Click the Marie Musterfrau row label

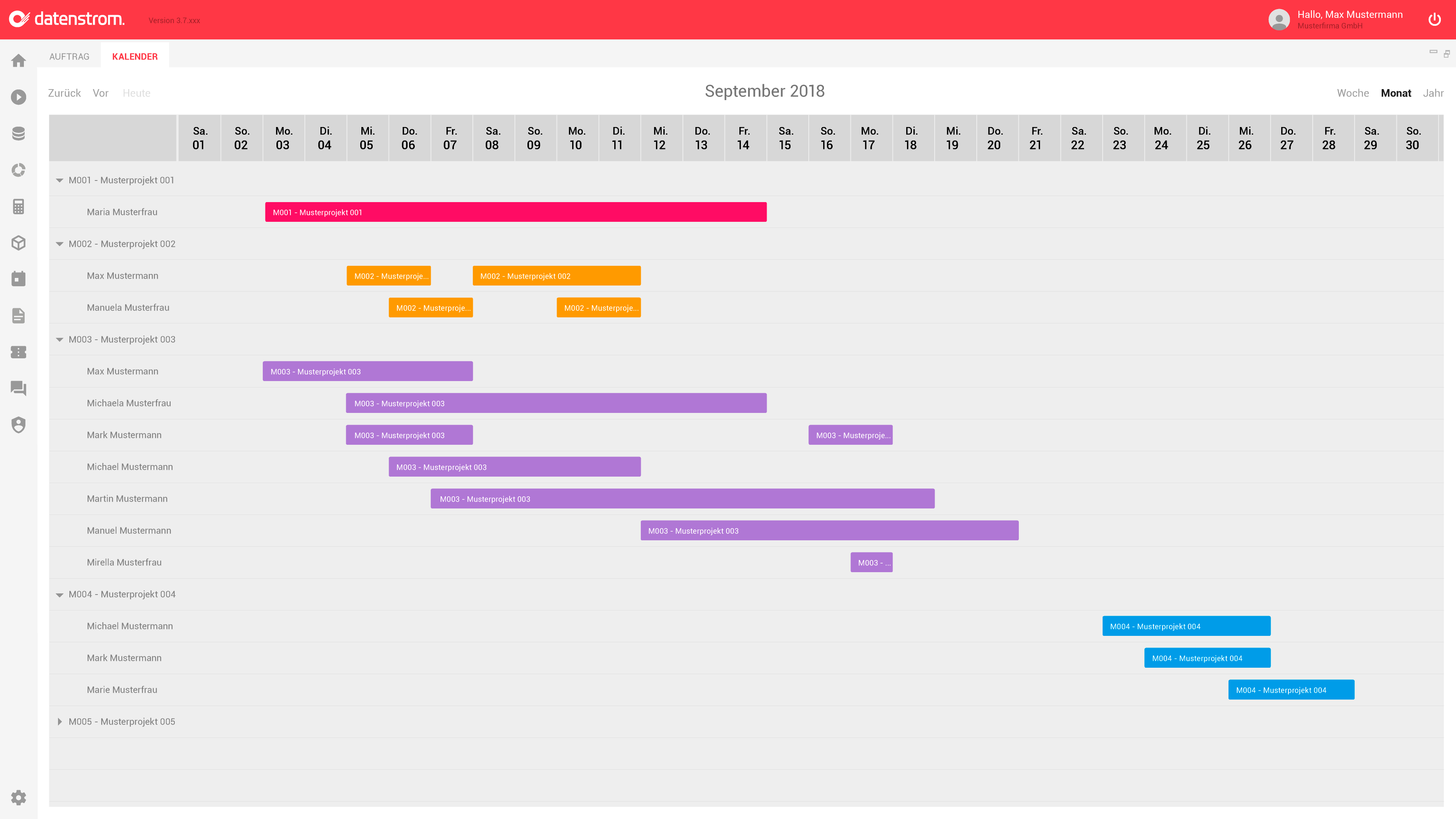122,690
